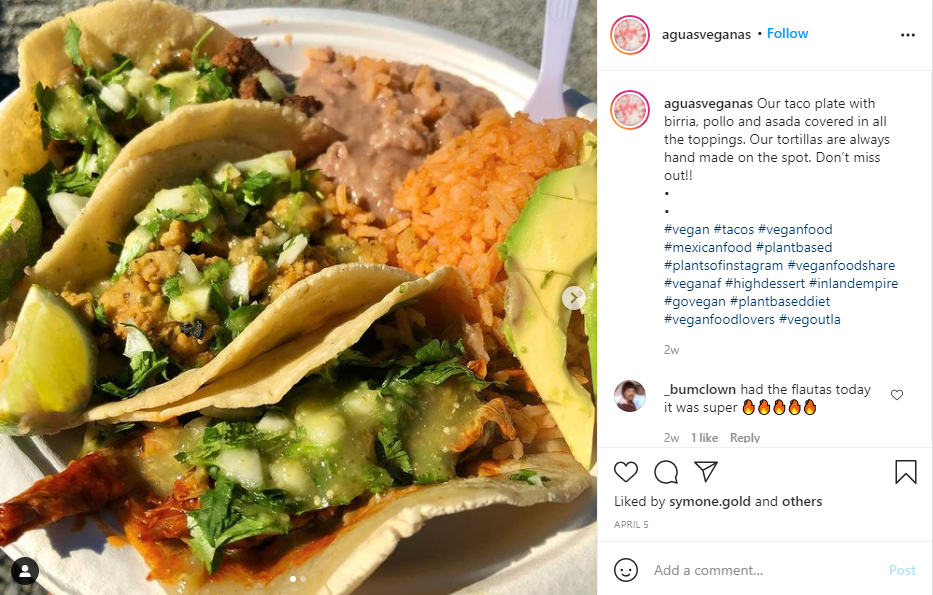
Task: Open the comment bubble icon
Action: (666, 472)
